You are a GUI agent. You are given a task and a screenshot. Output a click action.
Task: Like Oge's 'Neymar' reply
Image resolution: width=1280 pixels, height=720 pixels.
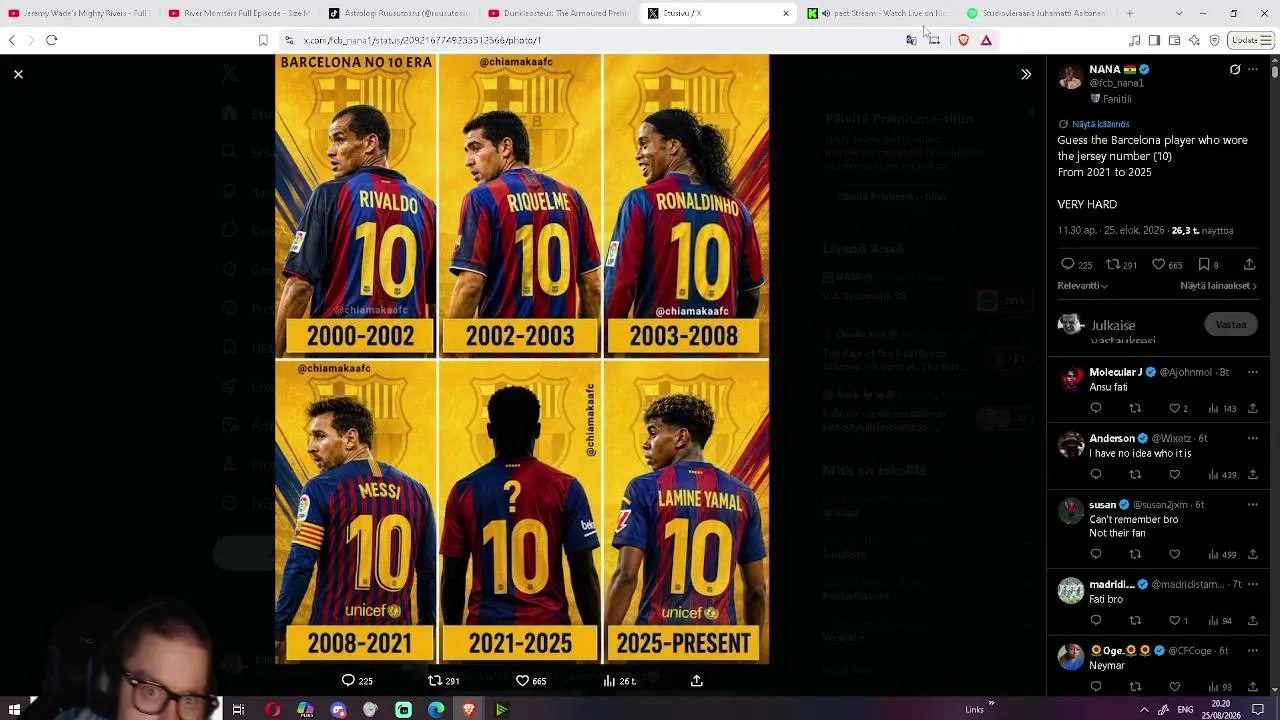(x=1175, y=686)
